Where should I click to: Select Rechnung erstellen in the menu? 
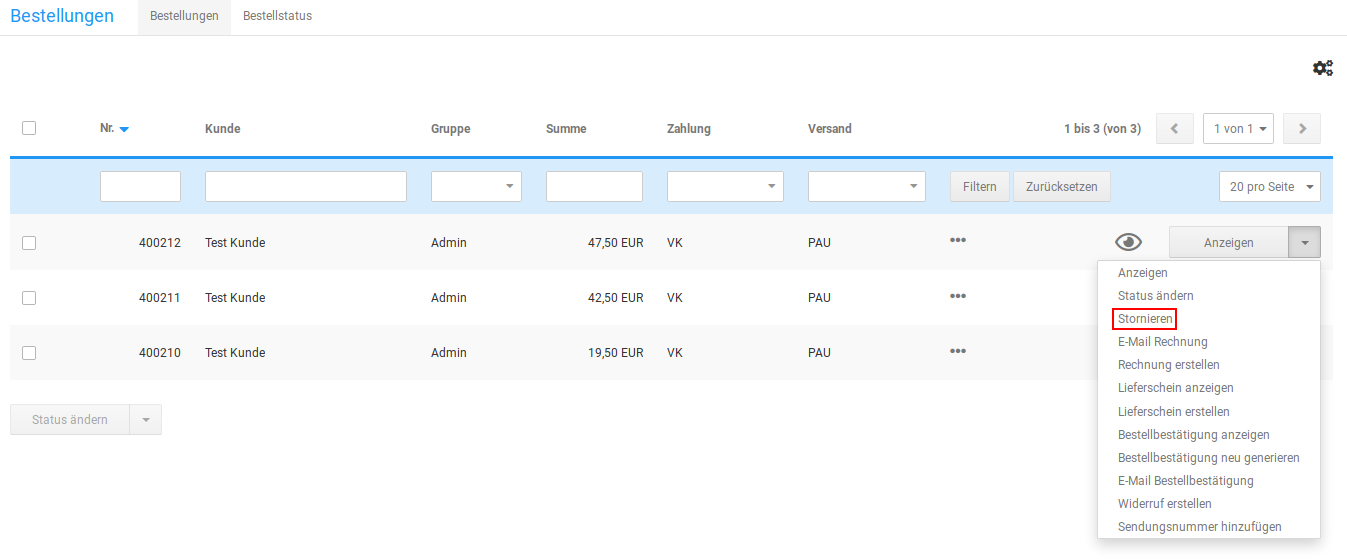coord(1168,365)
